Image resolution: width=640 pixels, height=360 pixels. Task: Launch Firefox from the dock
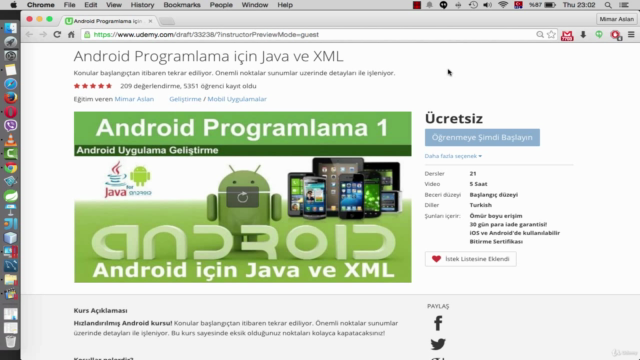click(11, 98)
